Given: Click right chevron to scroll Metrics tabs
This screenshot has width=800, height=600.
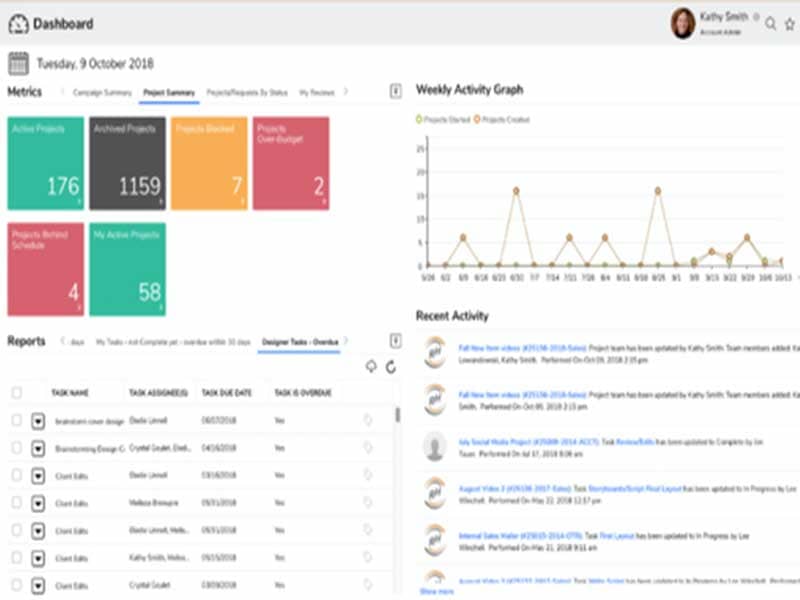Looking at the screenshot, I should tap(346, 92).
